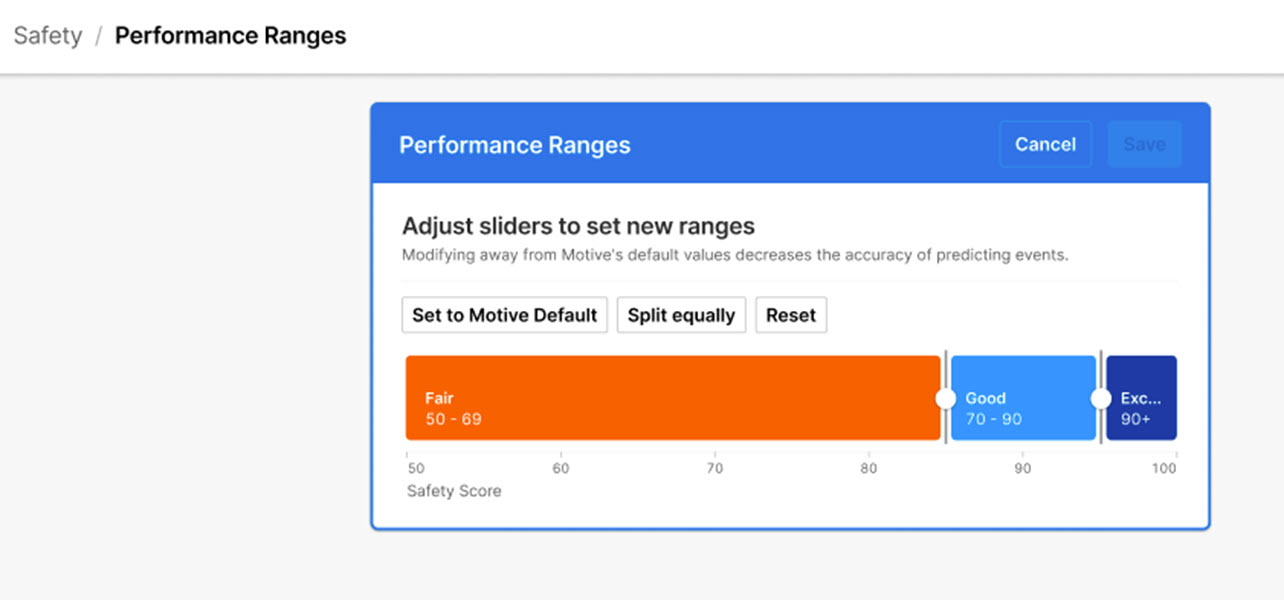
Task: Click the Safety Score axis label
Action: [453, 491]
